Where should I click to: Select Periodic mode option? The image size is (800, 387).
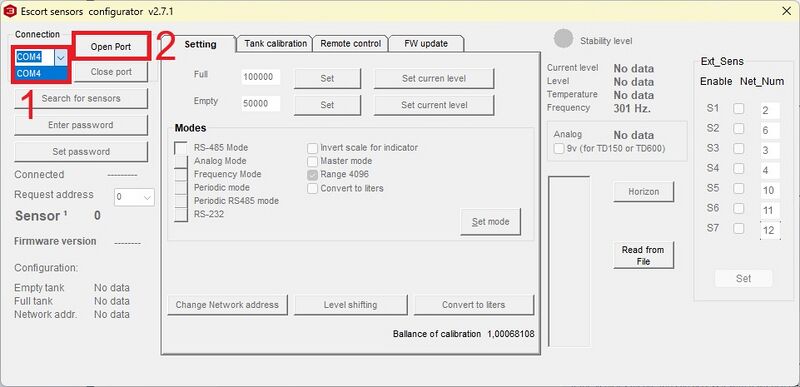pos(181,188)
